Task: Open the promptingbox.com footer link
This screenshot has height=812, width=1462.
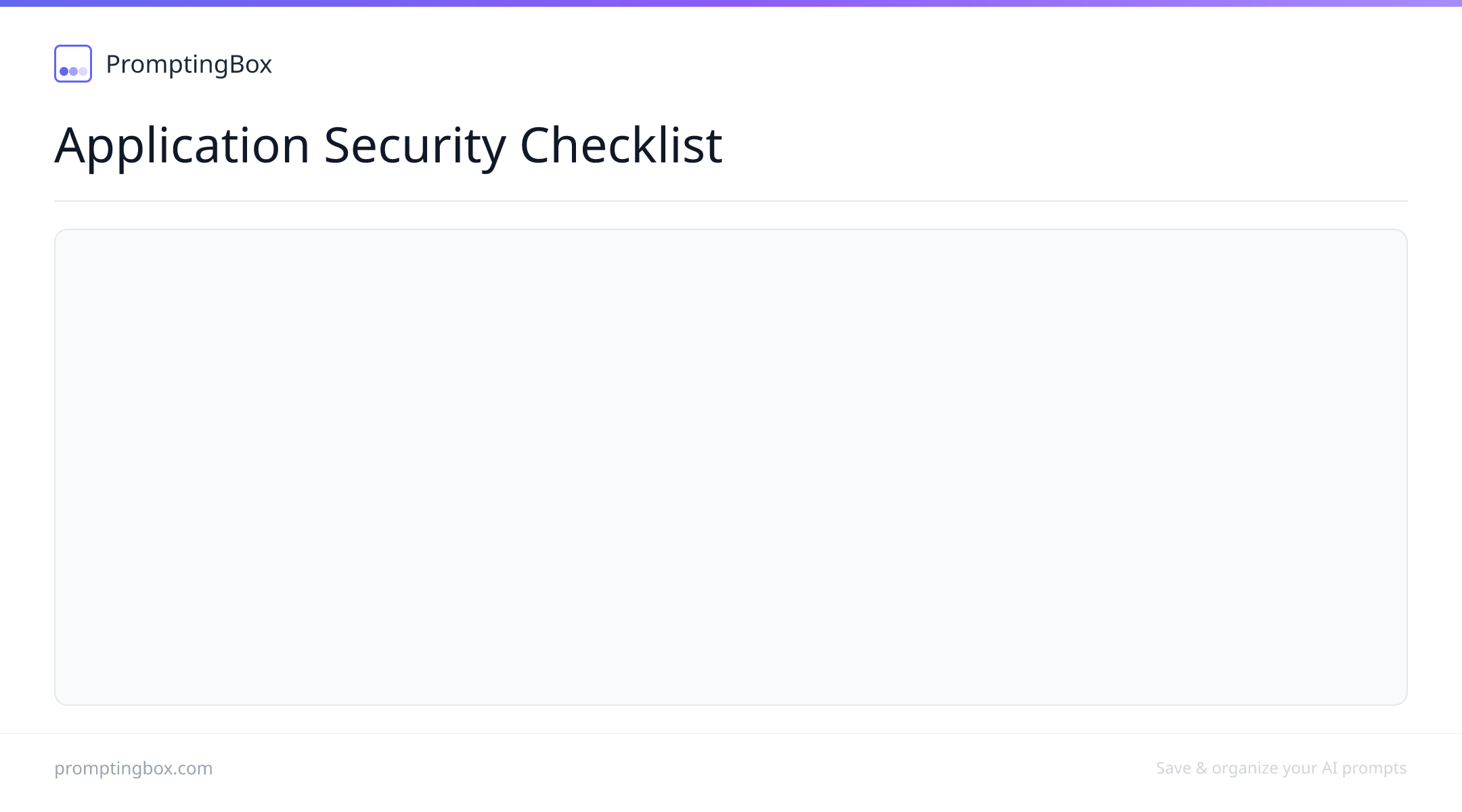Action: click(133, 769)
